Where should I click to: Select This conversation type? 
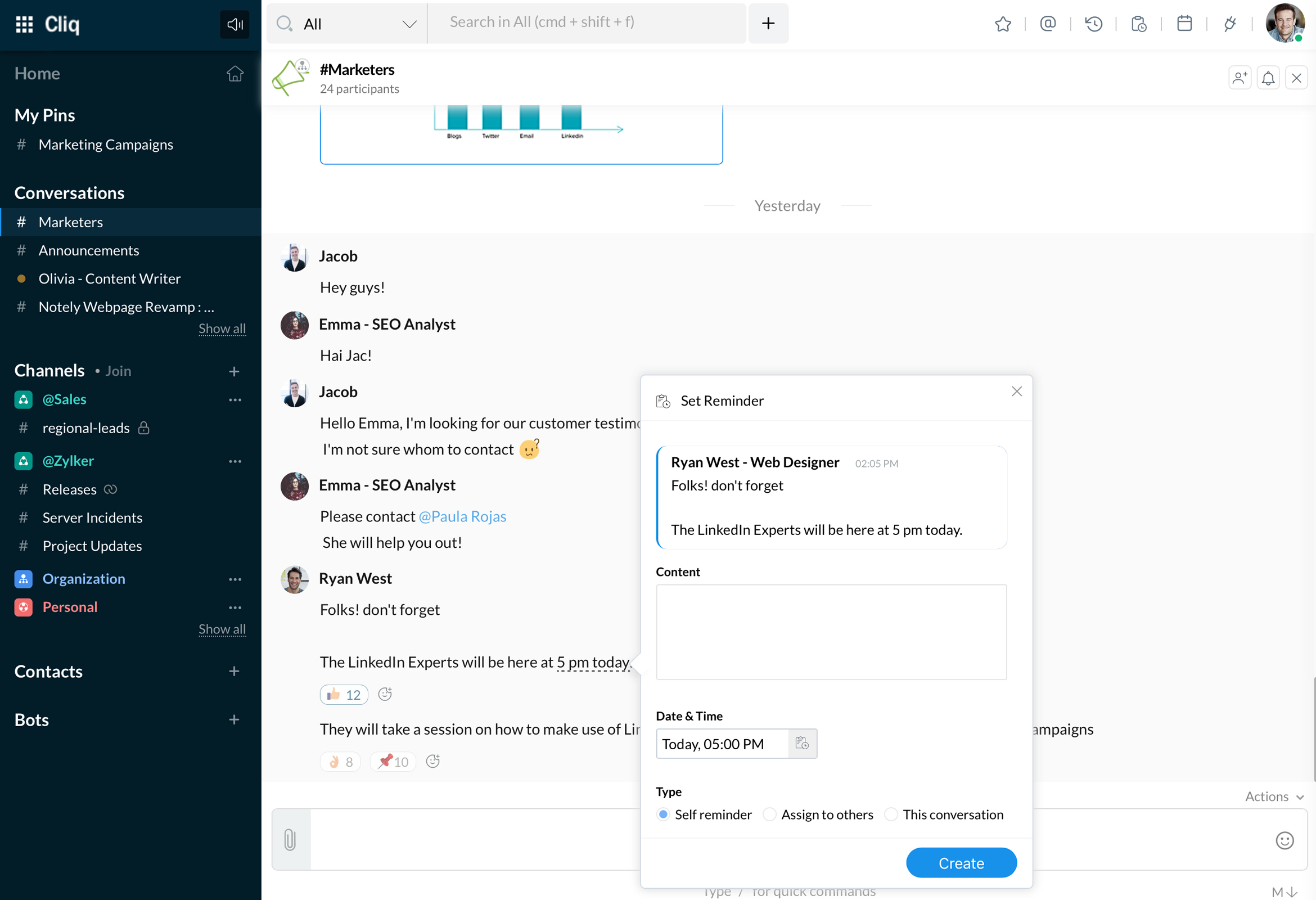point(891,814)
